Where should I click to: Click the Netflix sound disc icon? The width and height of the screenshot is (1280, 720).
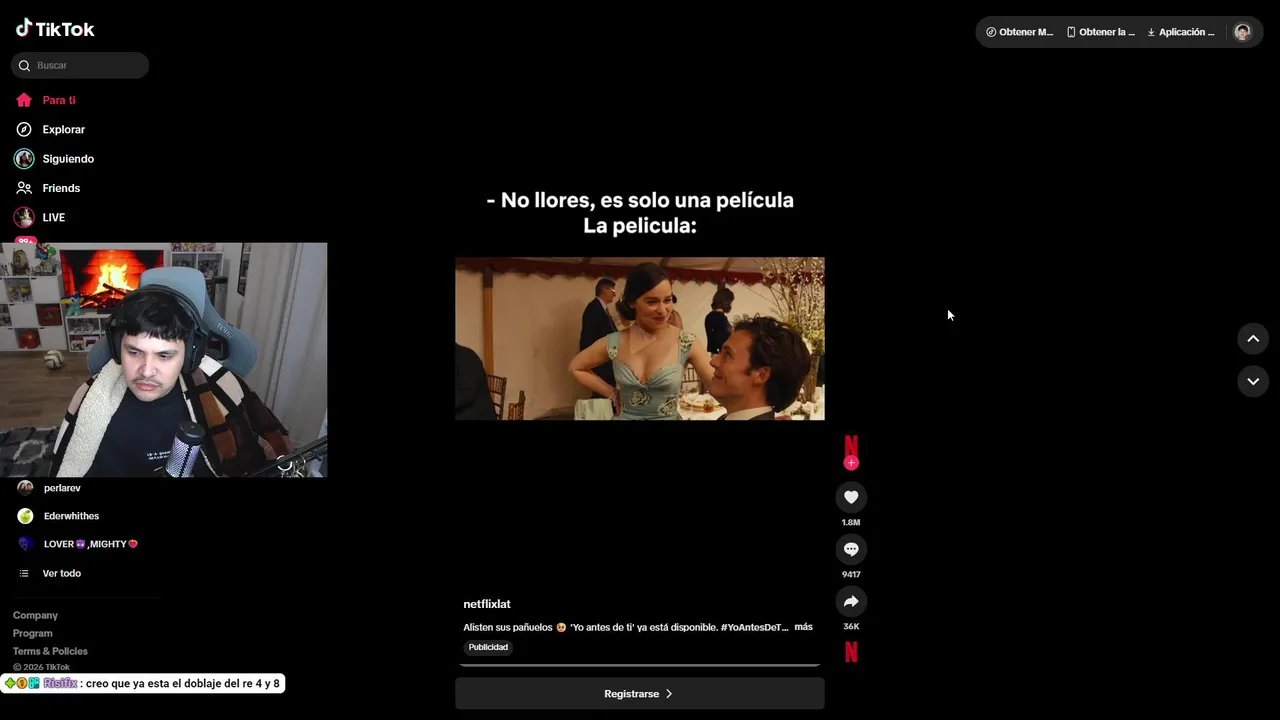pyautogui.click(x=851, y=652)
